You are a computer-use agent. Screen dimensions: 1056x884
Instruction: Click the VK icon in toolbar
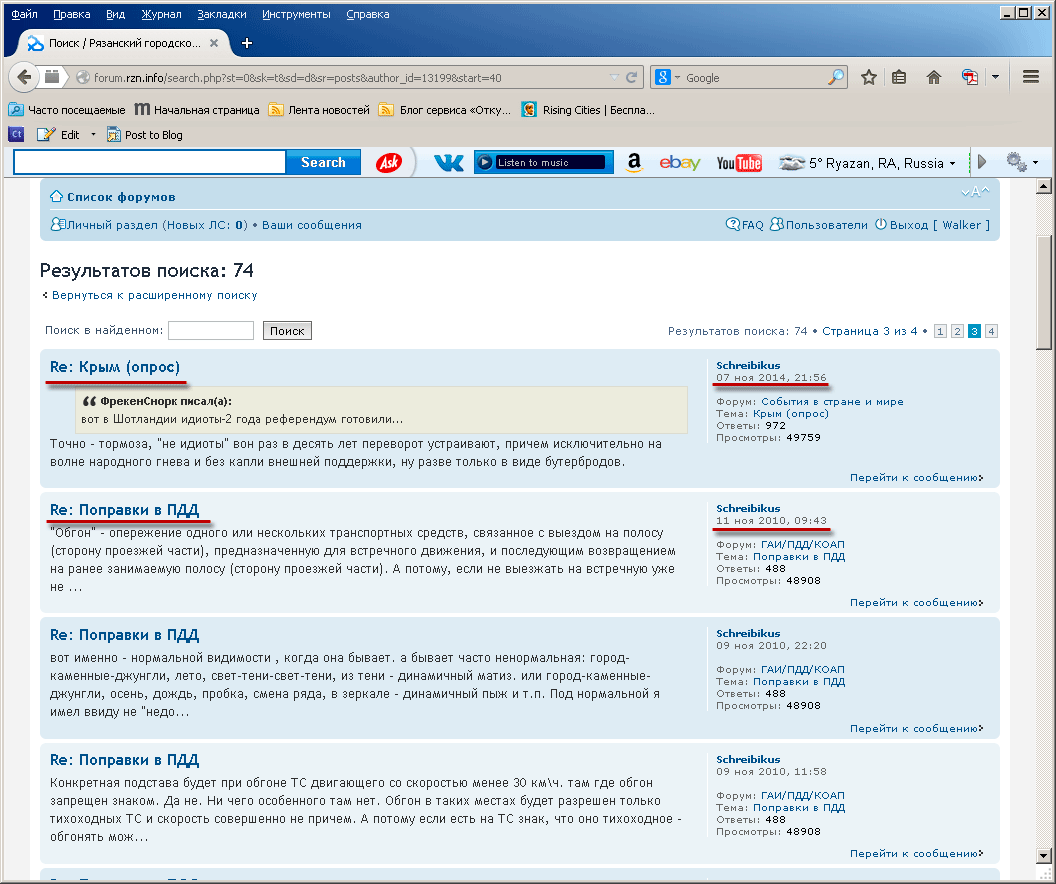(449, 163)
